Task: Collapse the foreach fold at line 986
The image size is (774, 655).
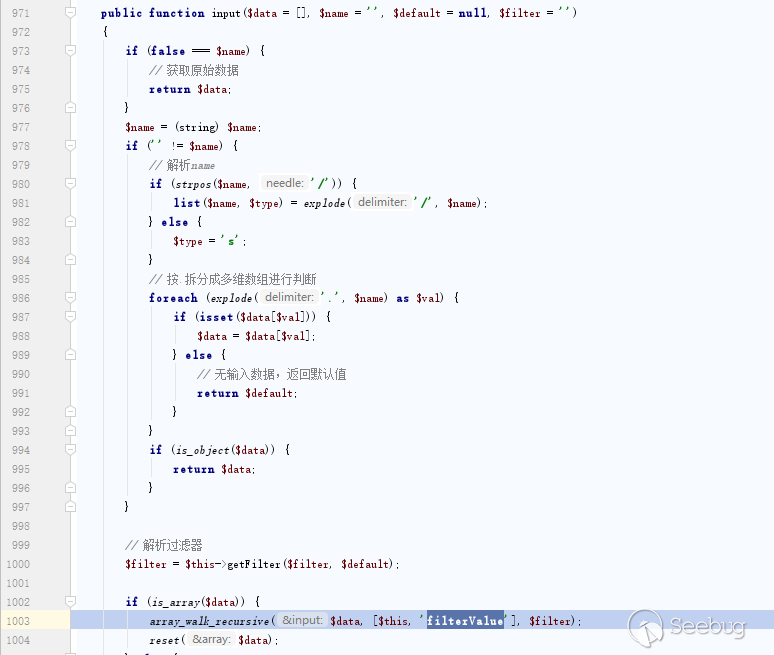Action: (x=71, y=297)
